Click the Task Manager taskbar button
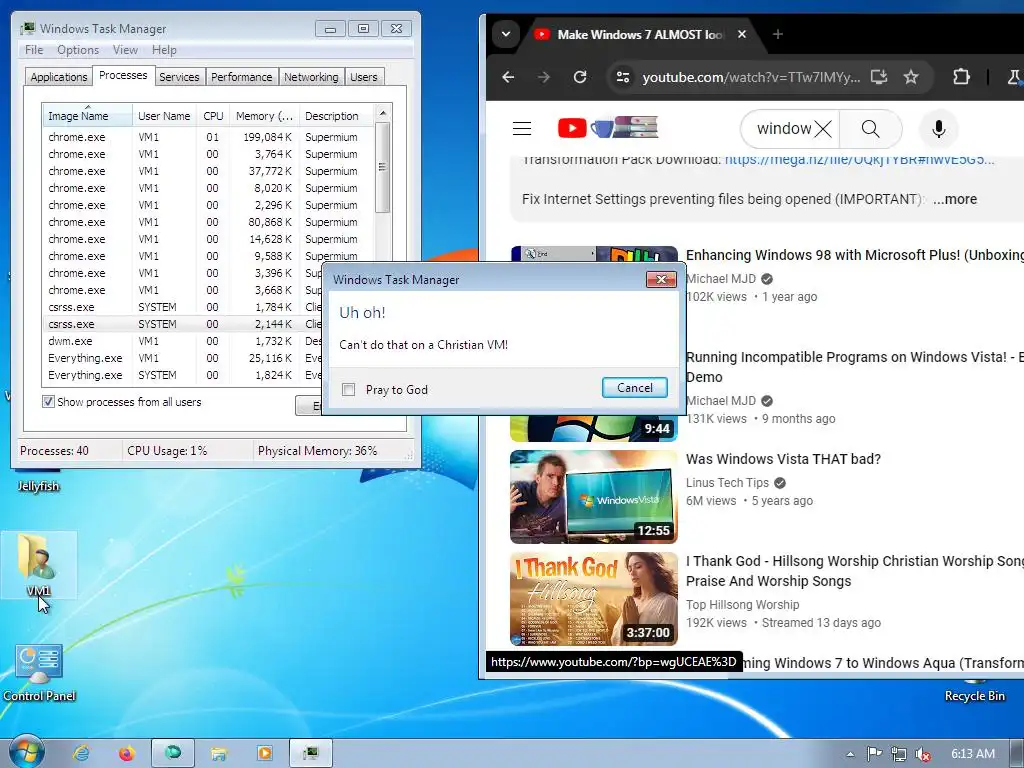 pos(311,754)
